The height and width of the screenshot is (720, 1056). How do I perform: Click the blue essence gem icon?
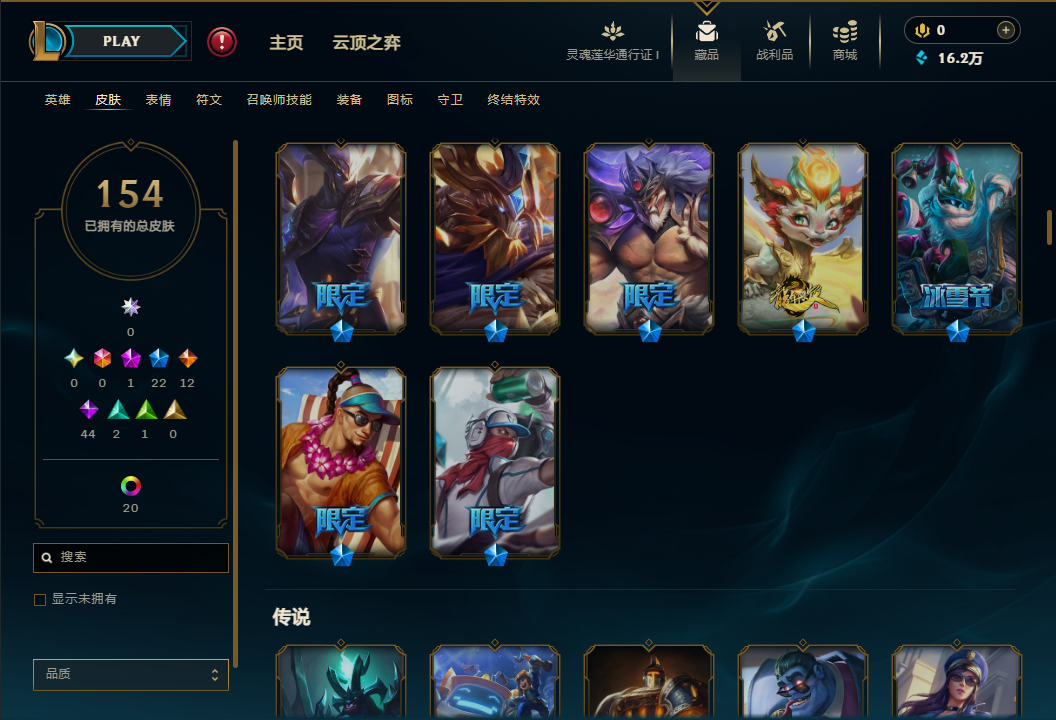click(921, 58)
